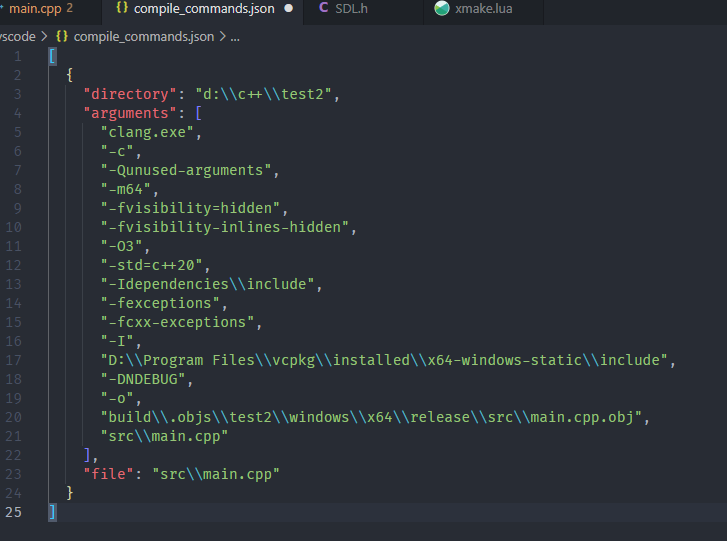Click the "-c" argument on line 6

(117, 151)
